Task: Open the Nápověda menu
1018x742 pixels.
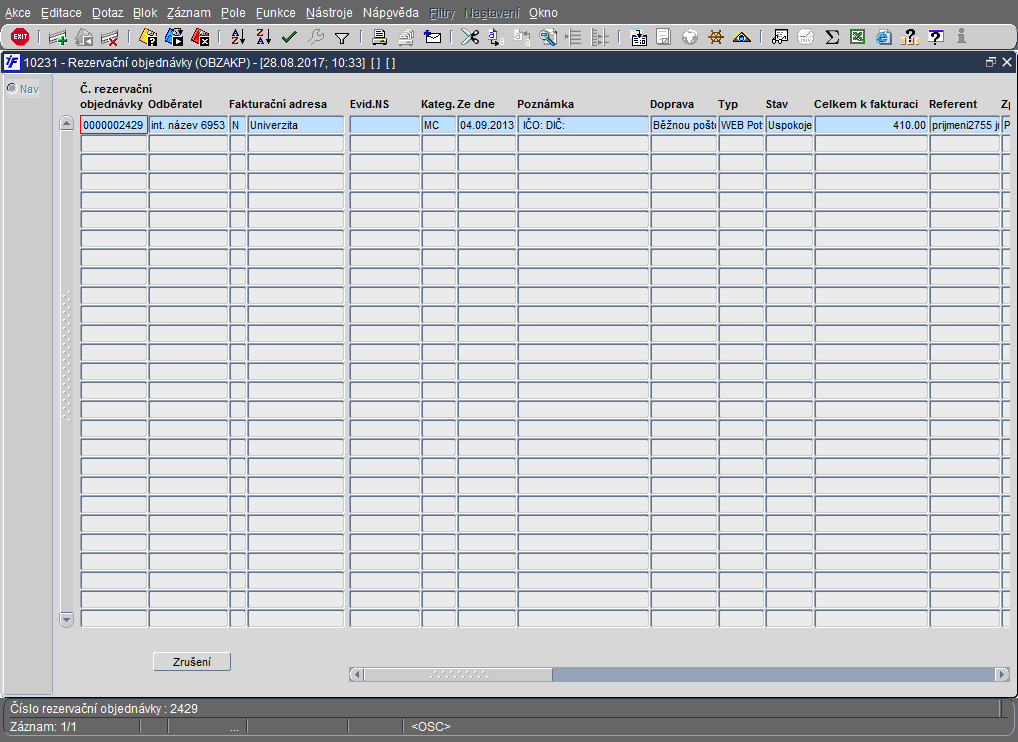Action: tap(391, 13)
